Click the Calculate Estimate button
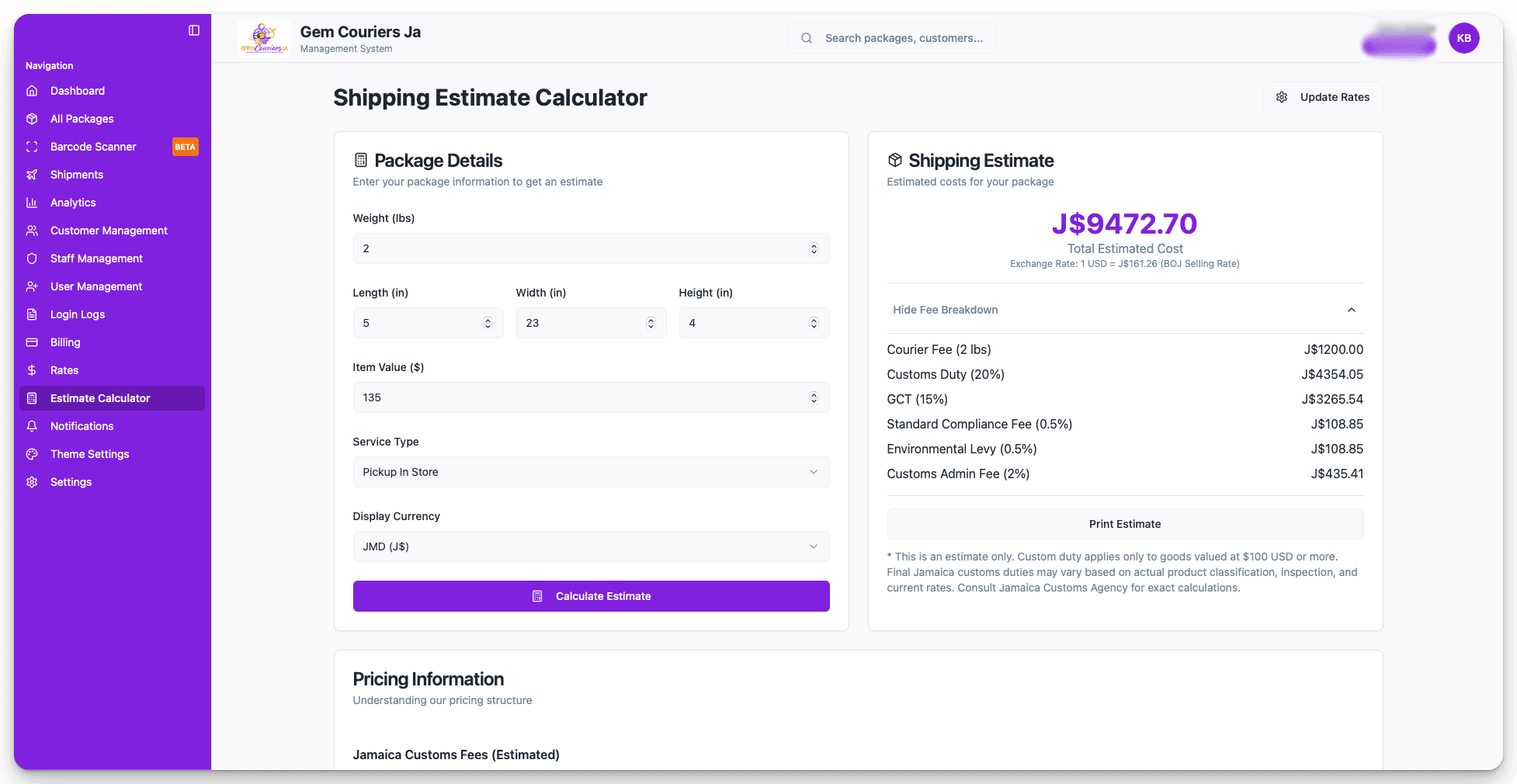Image resolution: width=1517 pixels, height=784 pixels. (591, 596)
